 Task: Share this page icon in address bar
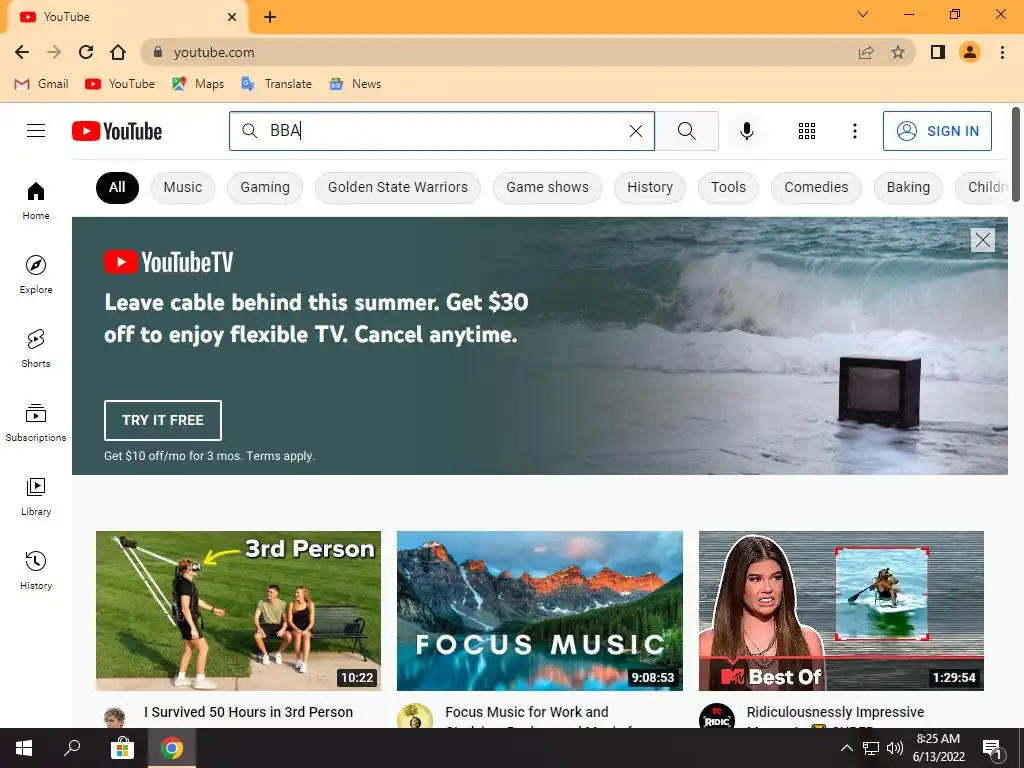pyautogui.click(x=866, y=52)
